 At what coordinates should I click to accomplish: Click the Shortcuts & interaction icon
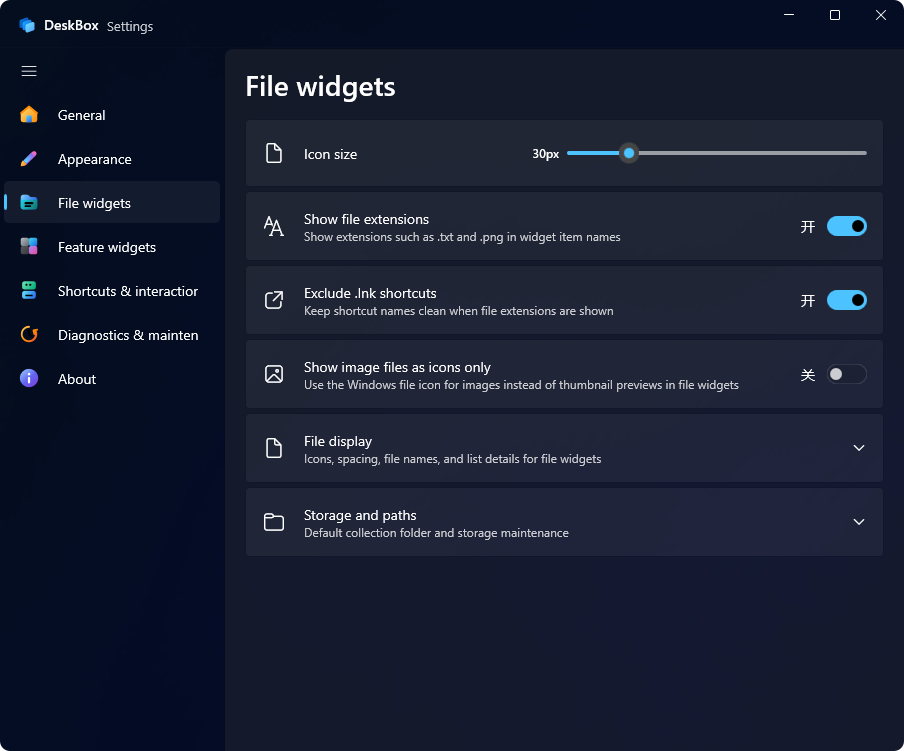click(29, 290)
